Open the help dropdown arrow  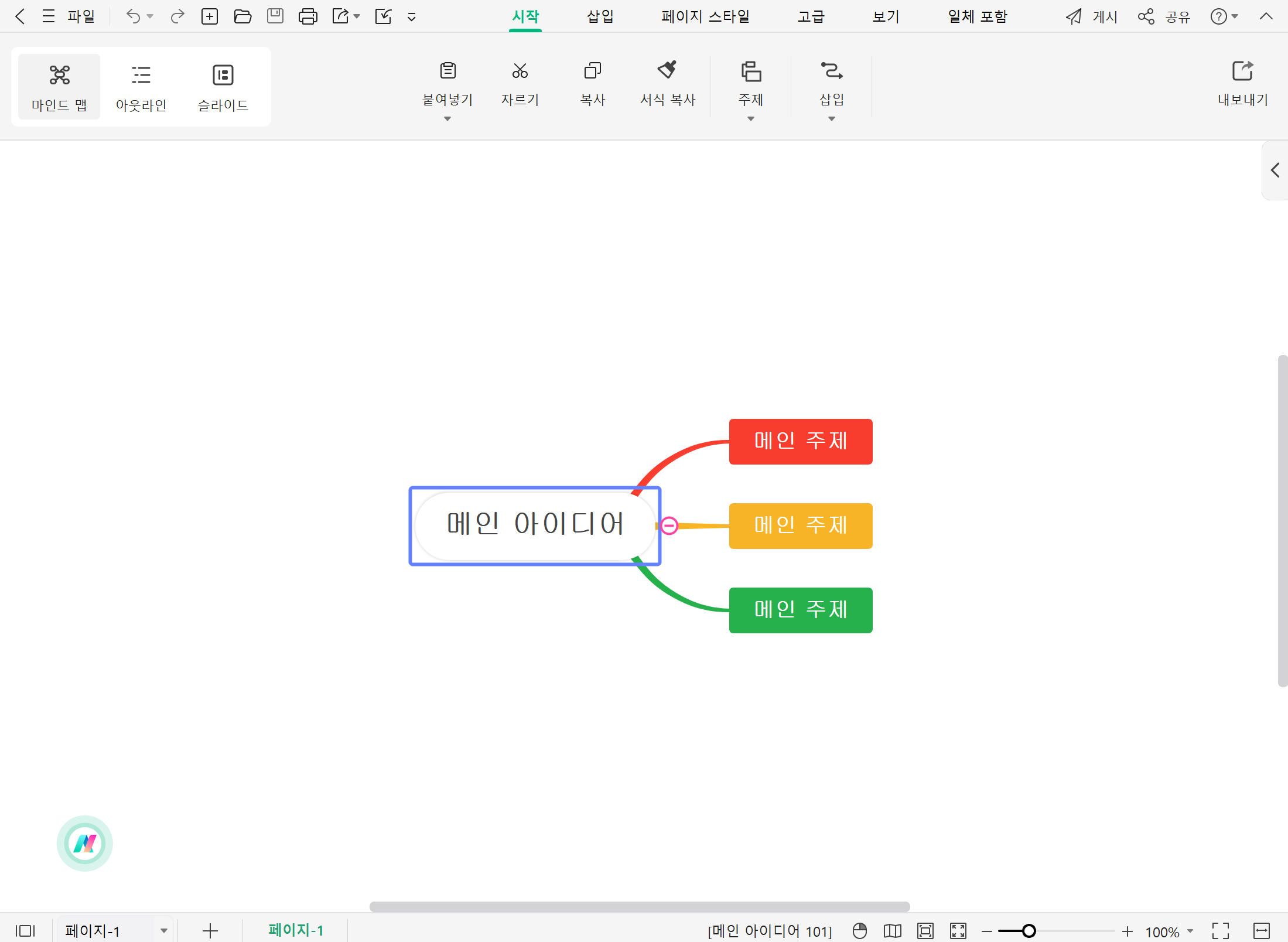tap(1235, 16)
